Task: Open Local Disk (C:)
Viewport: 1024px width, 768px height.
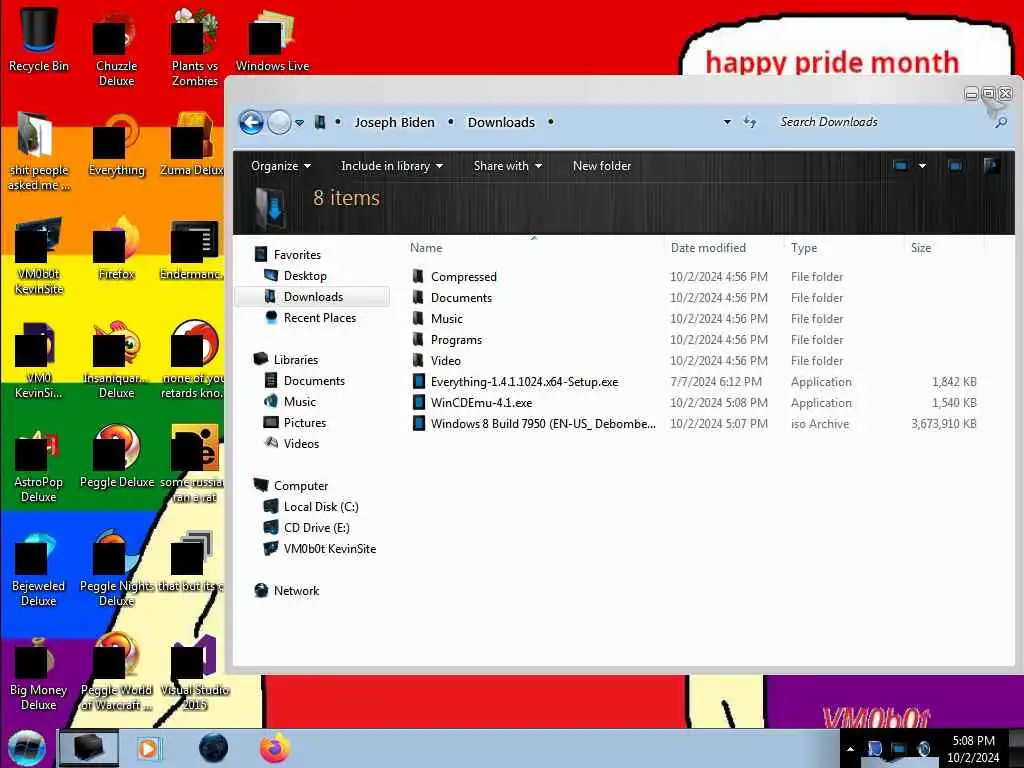Action: [x=321, y=507]
